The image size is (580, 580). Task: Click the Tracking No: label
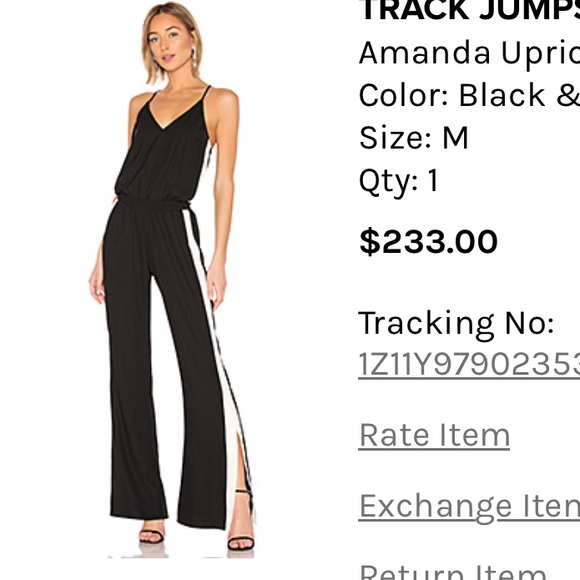pos(456,324)
